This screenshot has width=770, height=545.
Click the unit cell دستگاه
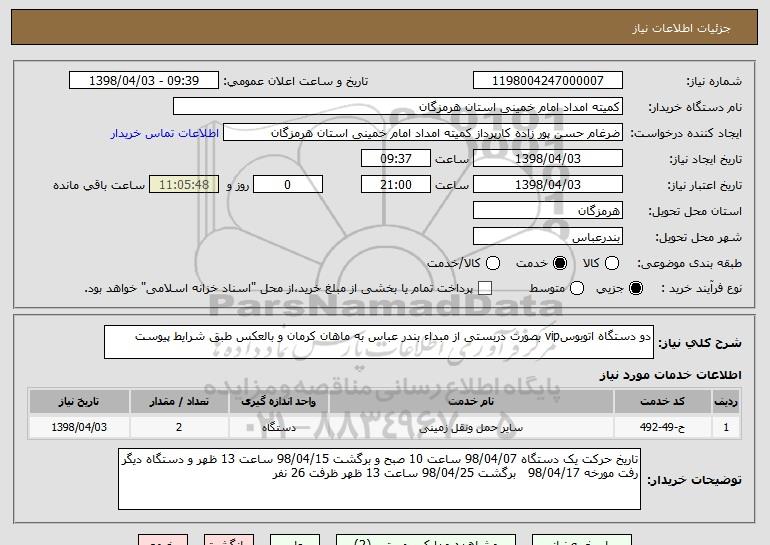(x=278, y=427)
